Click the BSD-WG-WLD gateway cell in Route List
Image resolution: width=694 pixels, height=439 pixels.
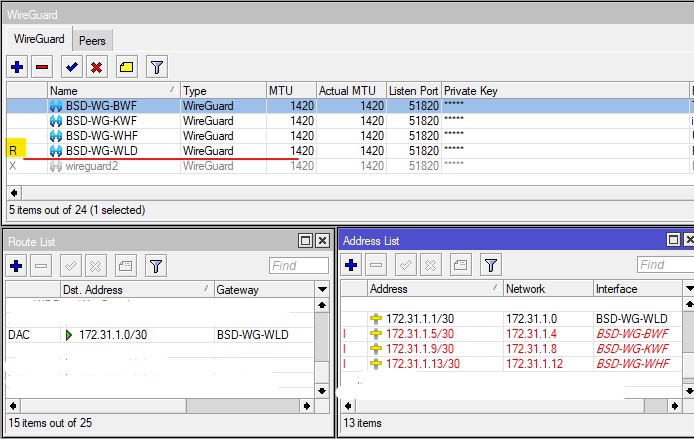pos(265,335)
